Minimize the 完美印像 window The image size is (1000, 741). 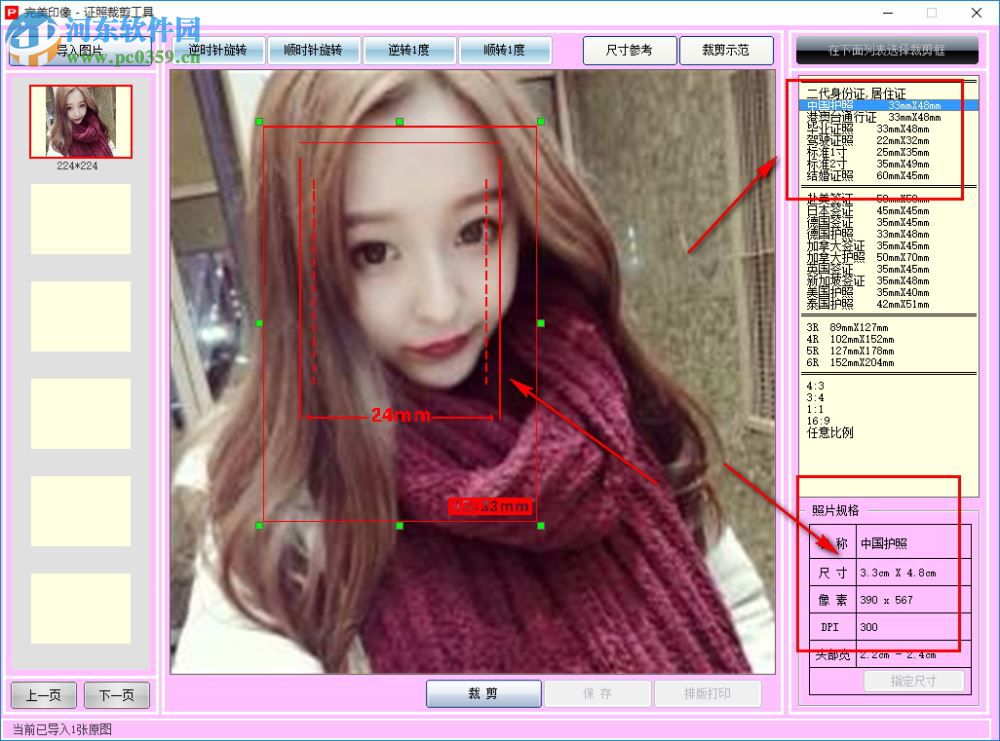pyautogui.click(x=888, y=13)
